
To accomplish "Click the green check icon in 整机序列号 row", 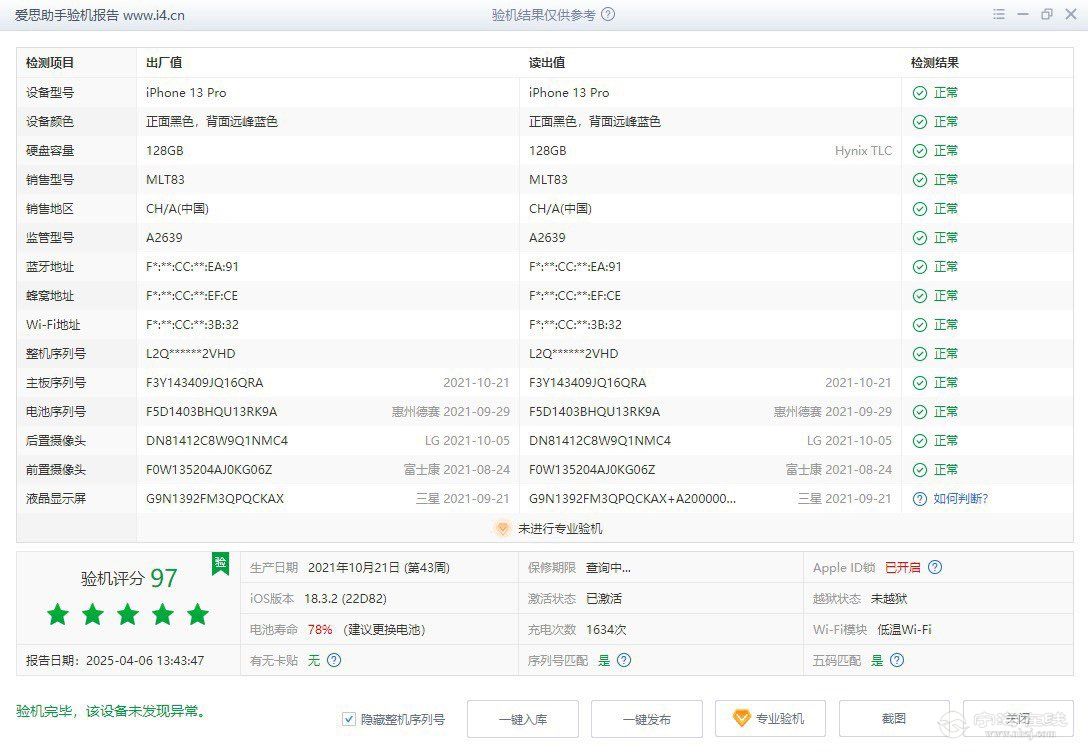I will [919, 354].
